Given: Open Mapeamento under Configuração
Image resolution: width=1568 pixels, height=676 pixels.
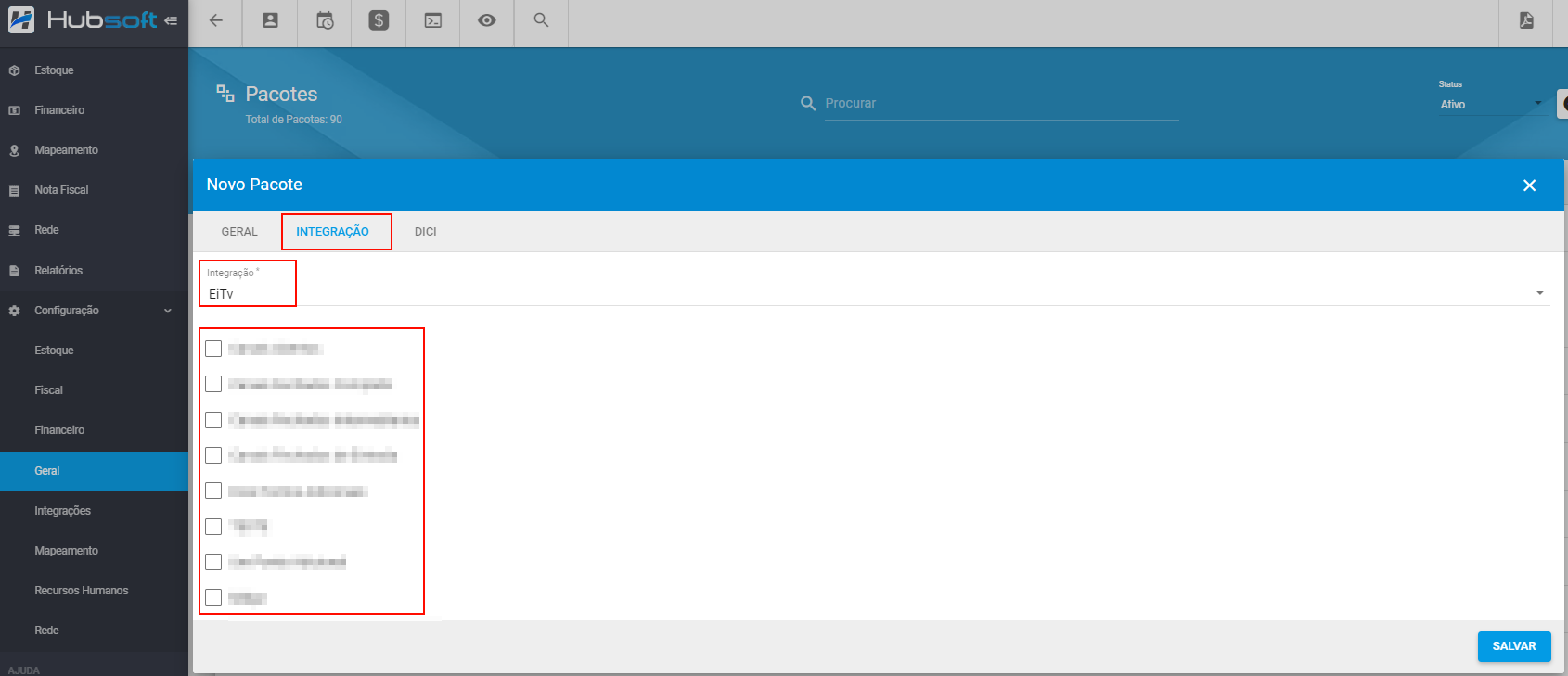Looking at the screenshot, I should coord(94,551).
